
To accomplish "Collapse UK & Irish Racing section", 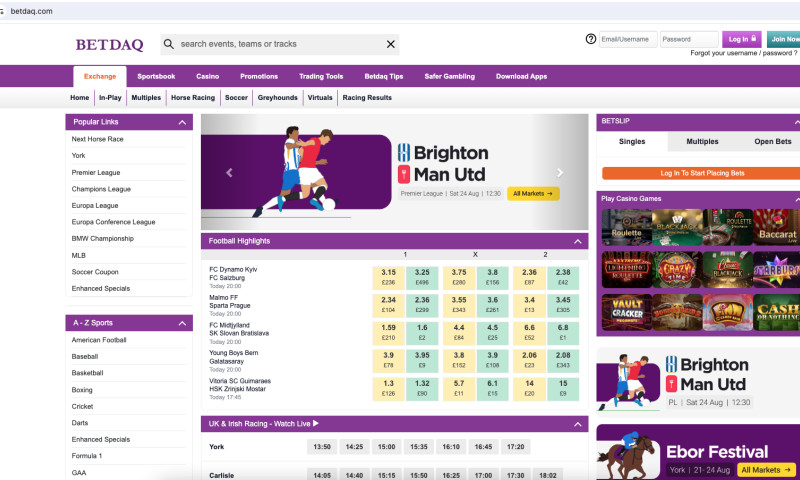I will coord(577,424).
